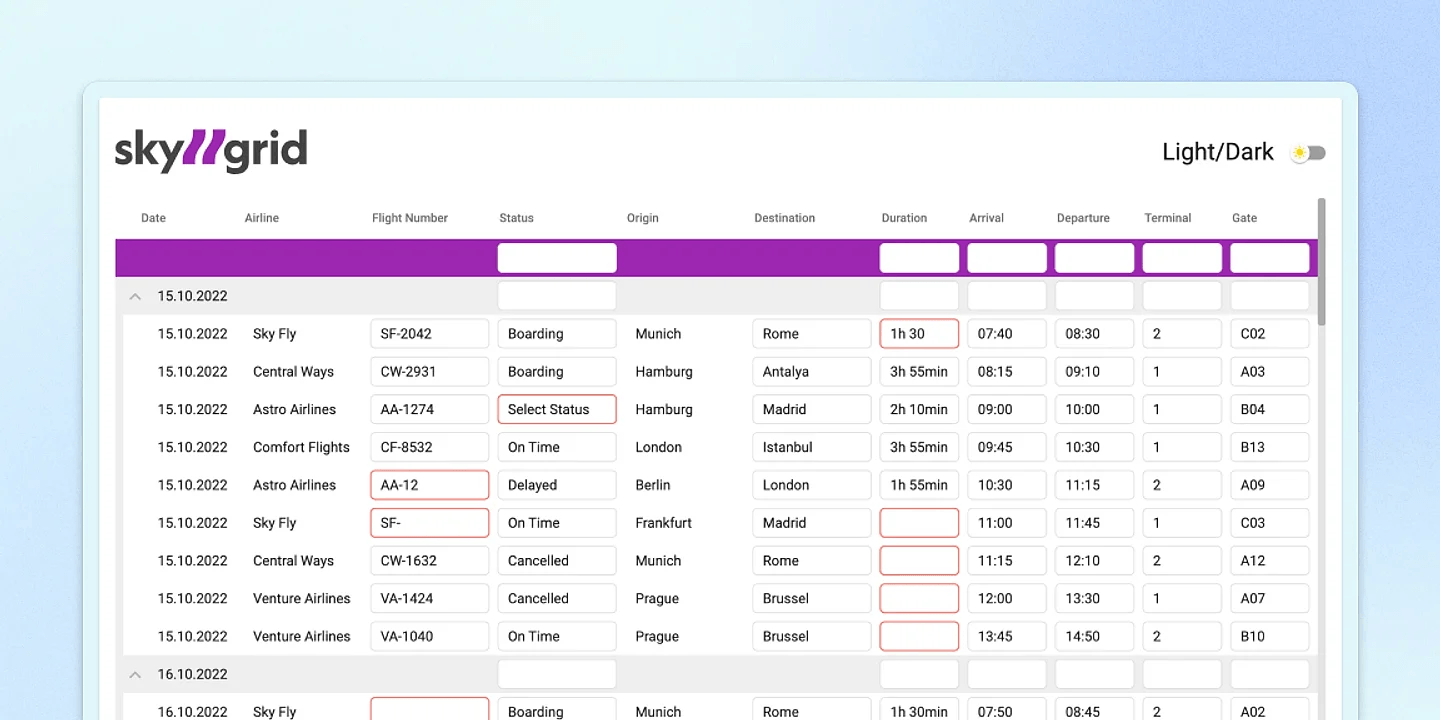1440x720 pixels.
Task: Click the 13:30 departure time field
Action: tap(1094, 599)
